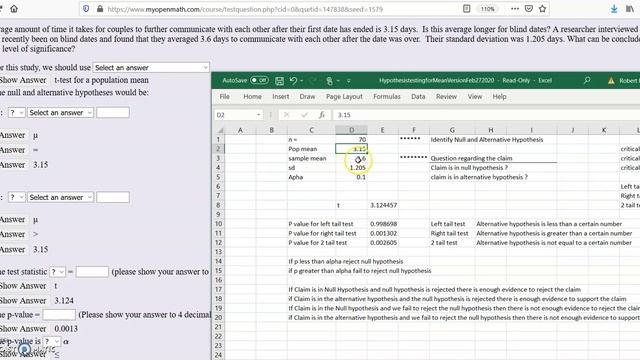Click the first hypothesis value input box
640x360 pixels.
coord(113,113)
